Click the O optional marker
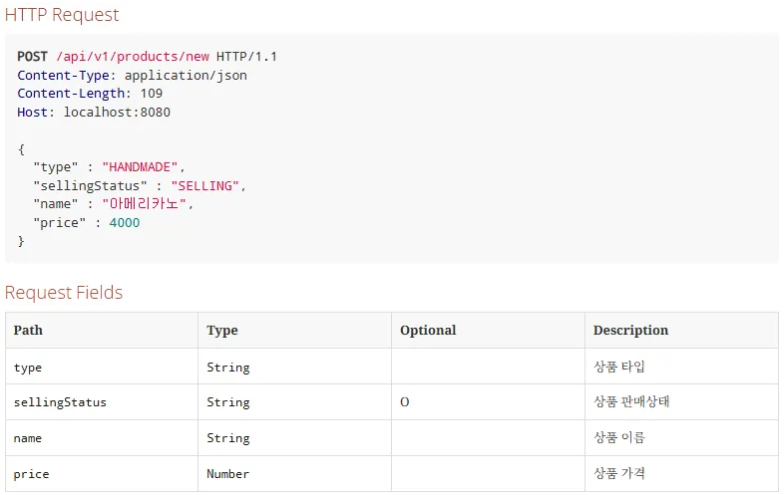 point(404,402)
